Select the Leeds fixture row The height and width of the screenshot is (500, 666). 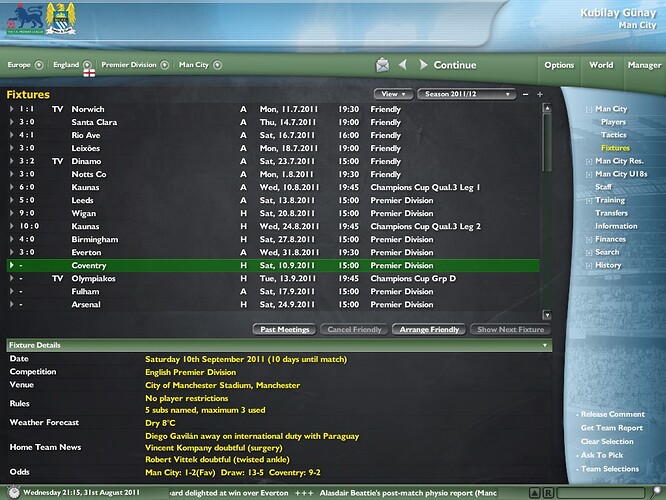(x=273, y=200)
